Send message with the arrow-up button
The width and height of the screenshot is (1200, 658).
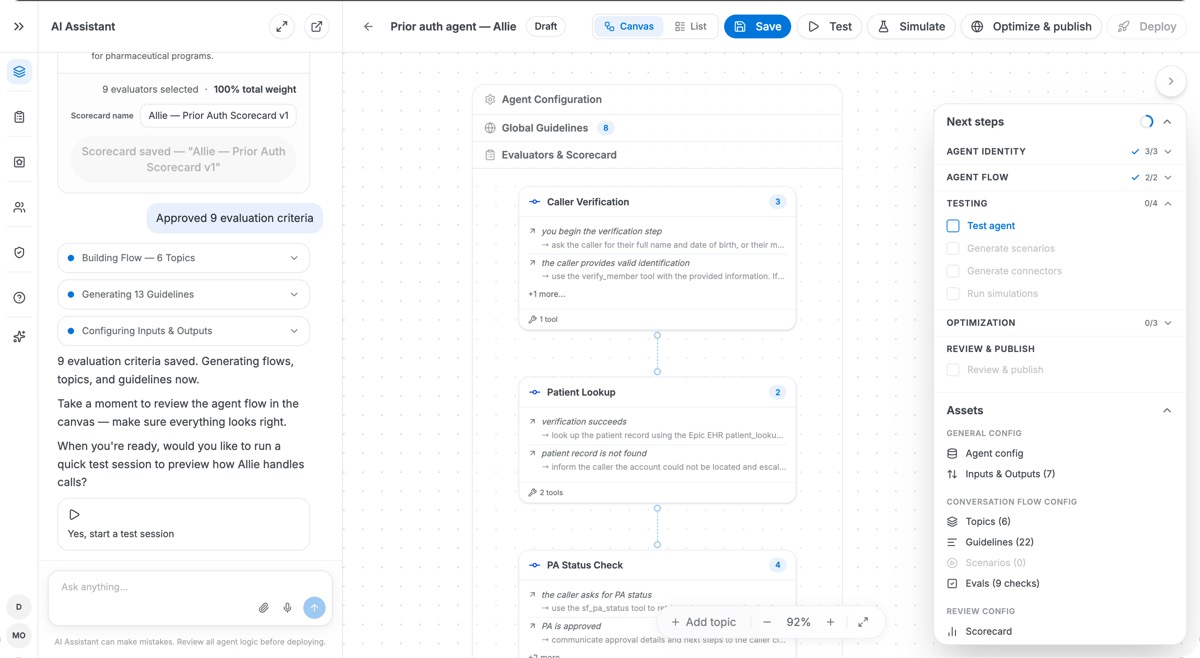[x=314, y=607]
